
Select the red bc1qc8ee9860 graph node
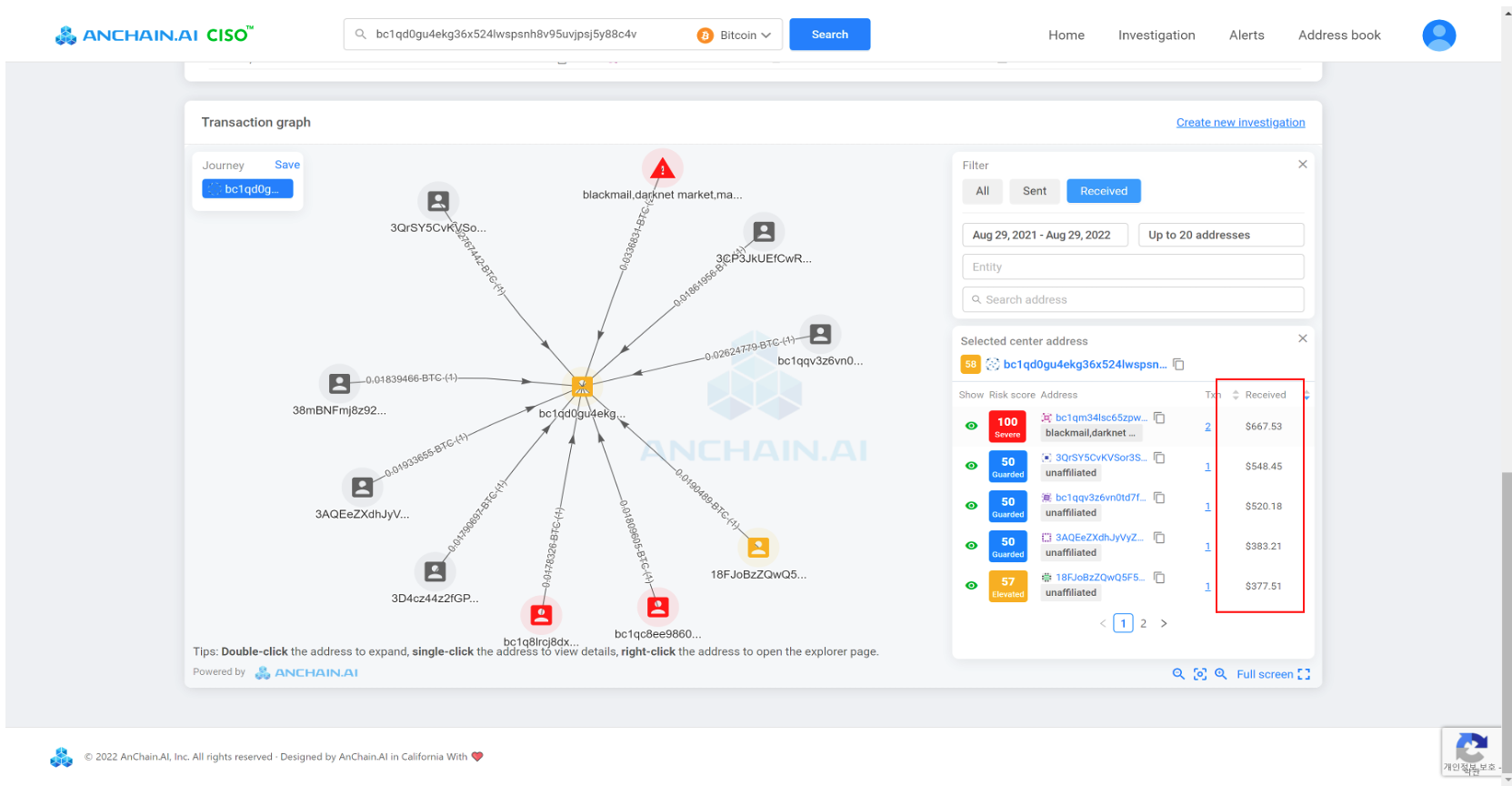click(657, 607)
